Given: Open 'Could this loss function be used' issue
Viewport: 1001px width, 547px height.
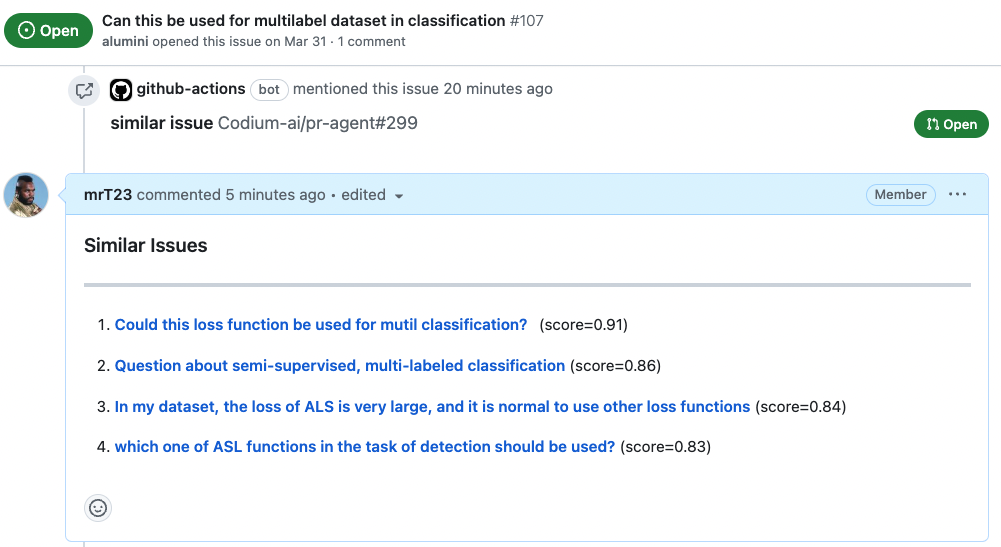Looking at the screenshot, I should pos(321,325).
